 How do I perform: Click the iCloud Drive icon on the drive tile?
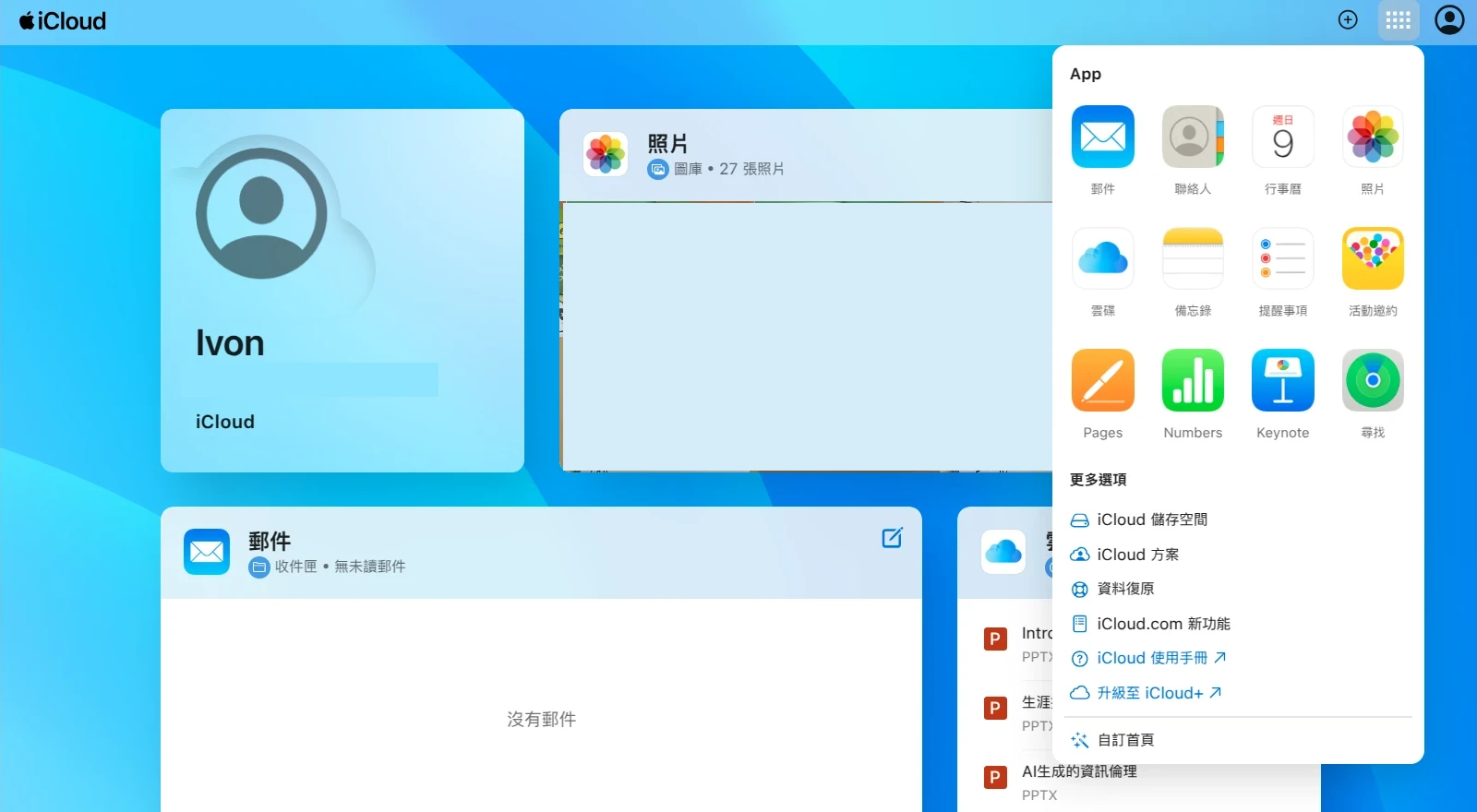pos(1003,552)
